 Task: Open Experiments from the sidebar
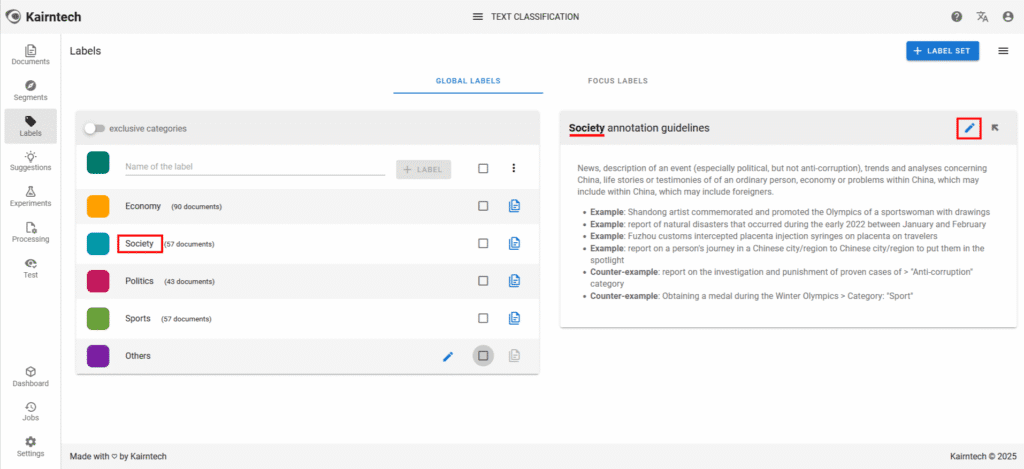(x=30, y=196)
